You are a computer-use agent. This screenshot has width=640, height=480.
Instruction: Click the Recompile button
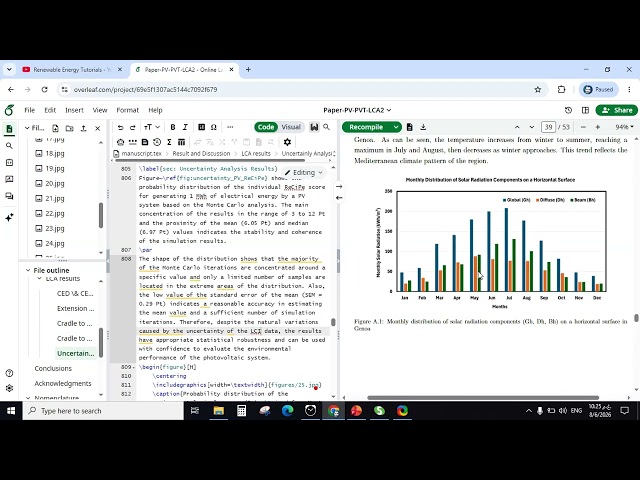[x=366, y=127]
